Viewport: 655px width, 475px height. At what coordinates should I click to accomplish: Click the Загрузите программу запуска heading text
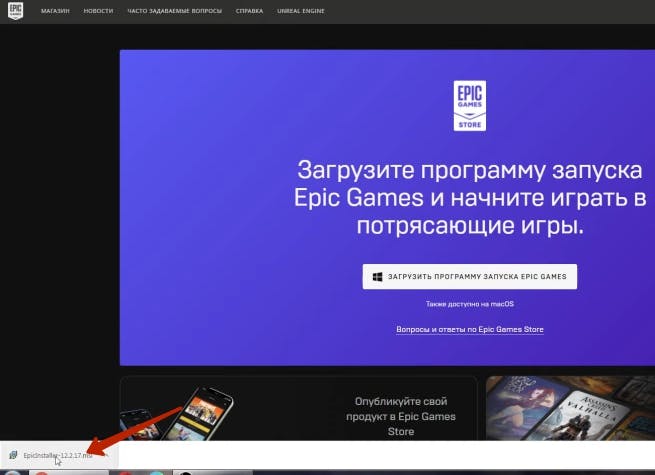(470, 198)
